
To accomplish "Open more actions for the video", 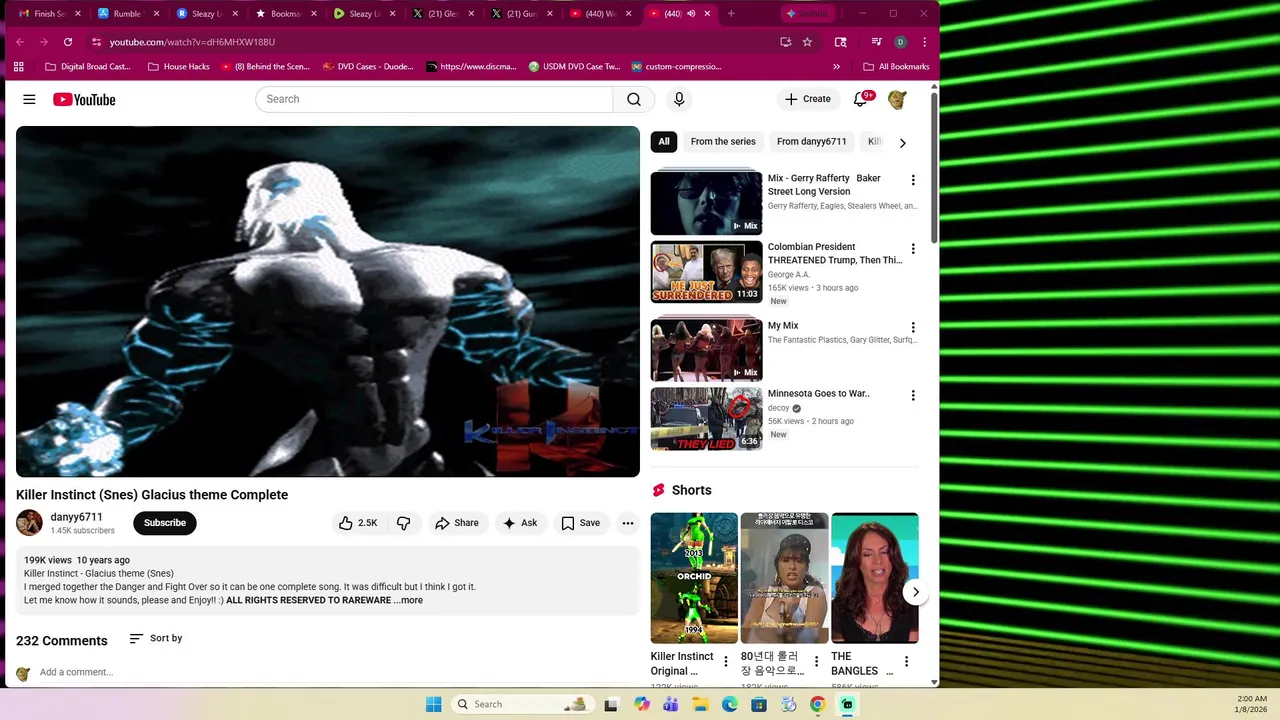I will pyautogui.click(x=628, y=523).
